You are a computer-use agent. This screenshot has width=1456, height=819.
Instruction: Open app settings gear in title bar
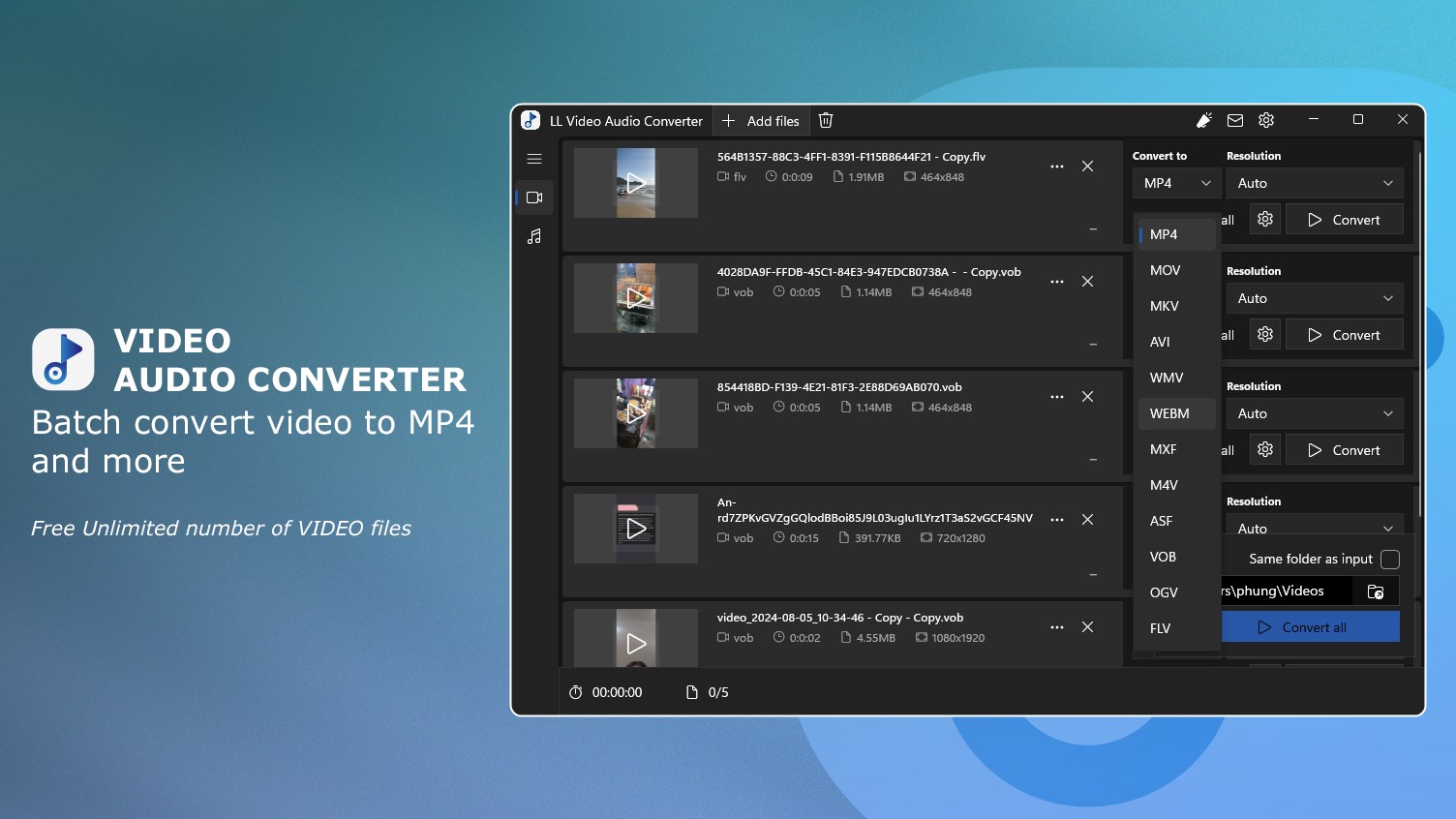[1266, 121]
